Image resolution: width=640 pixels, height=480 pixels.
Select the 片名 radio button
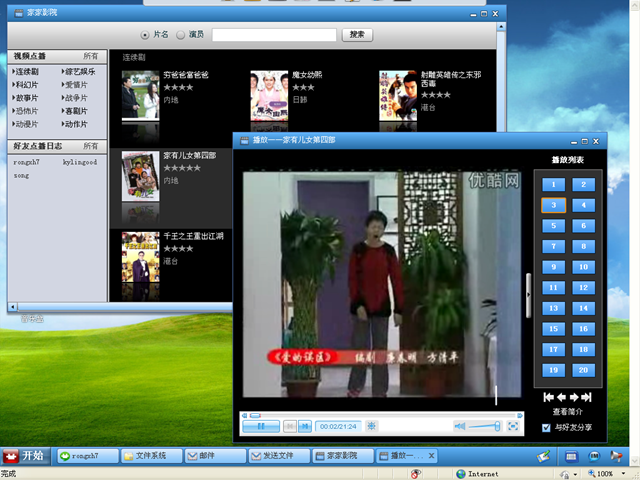click(144, 35)
